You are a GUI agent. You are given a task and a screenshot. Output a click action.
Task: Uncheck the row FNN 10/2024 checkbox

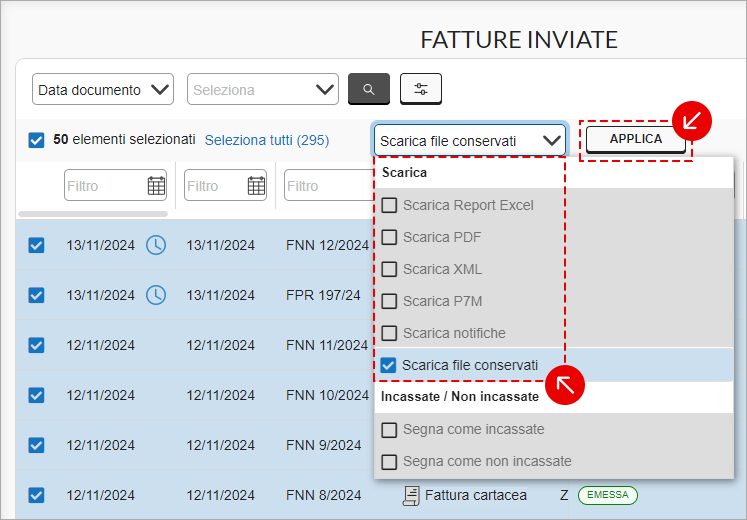click(36, 395)
